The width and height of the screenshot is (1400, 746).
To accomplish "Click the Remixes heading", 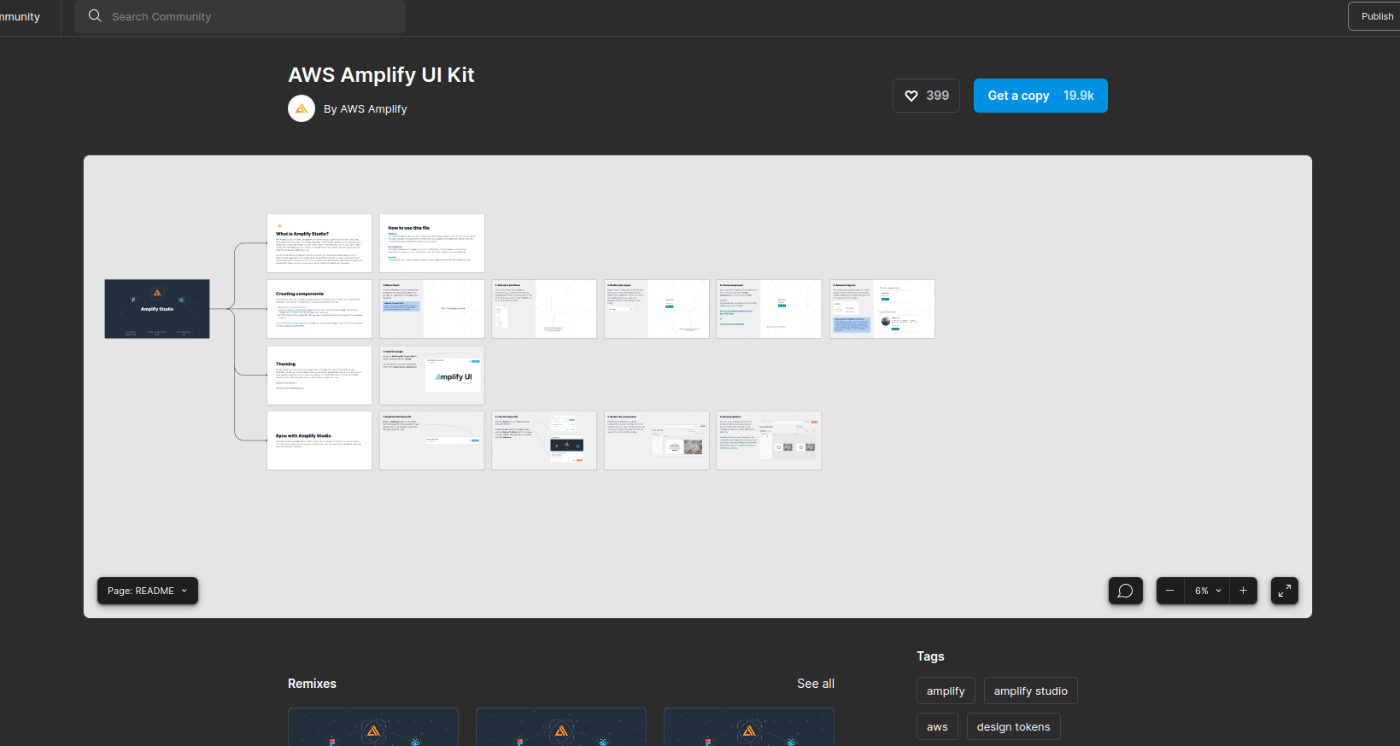I will click(312, 684).
